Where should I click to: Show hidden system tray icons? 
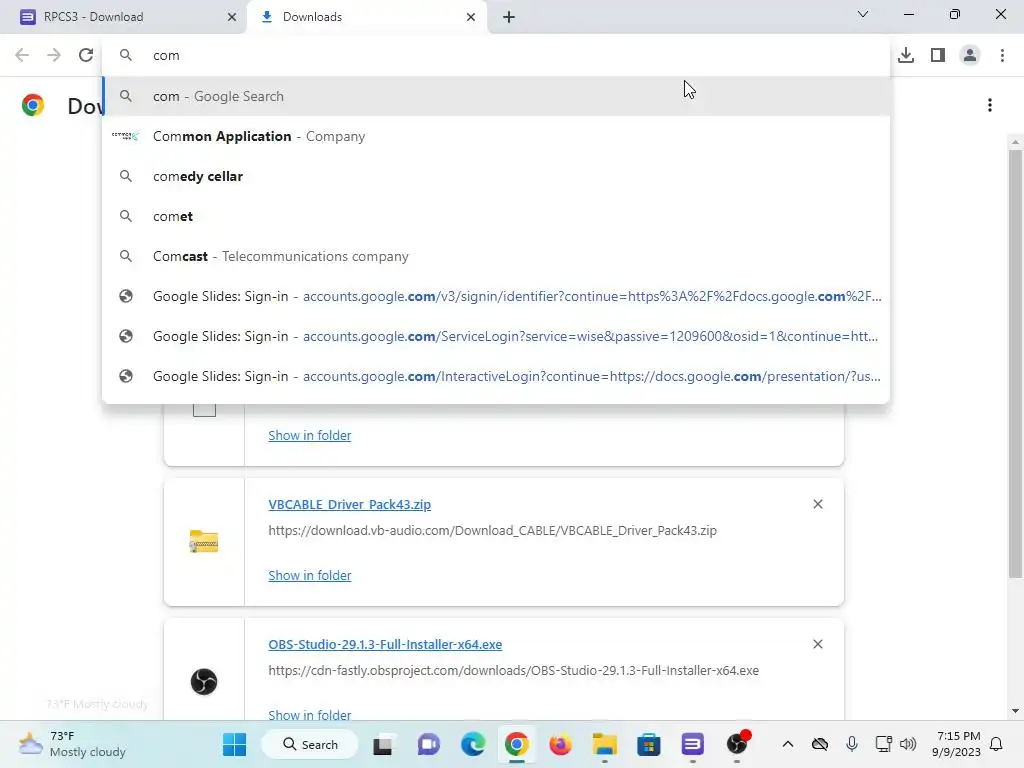(x=788, y=744)
